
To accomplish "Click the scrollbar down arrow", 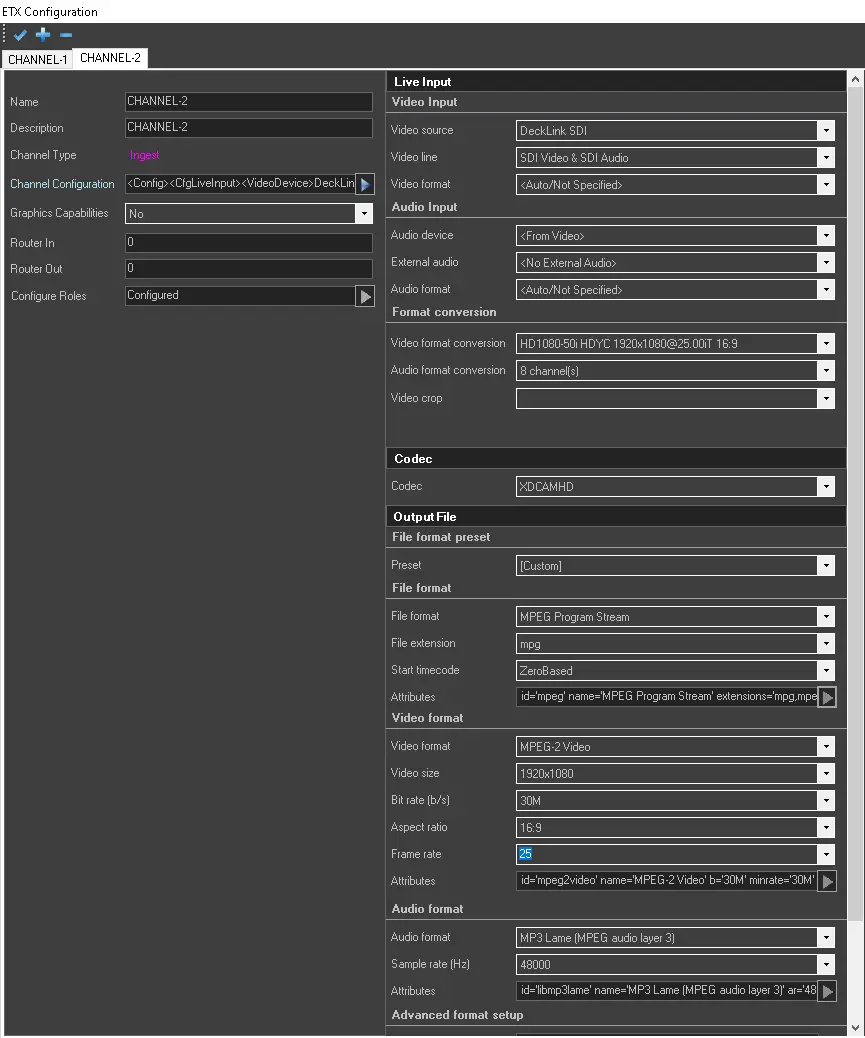I will click(x=856, y=1028).
